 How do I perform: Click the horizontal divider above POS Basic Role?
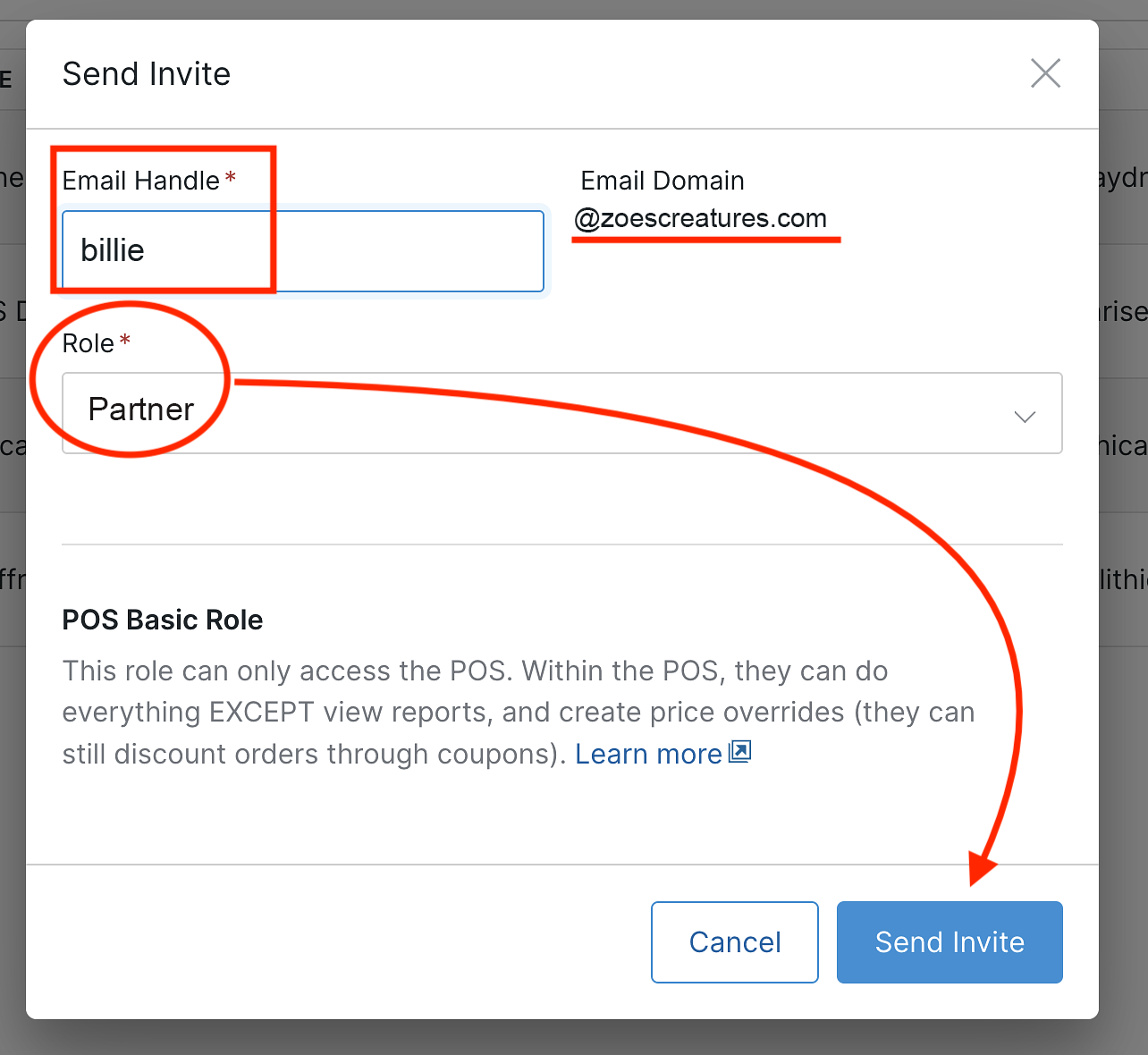561,544
